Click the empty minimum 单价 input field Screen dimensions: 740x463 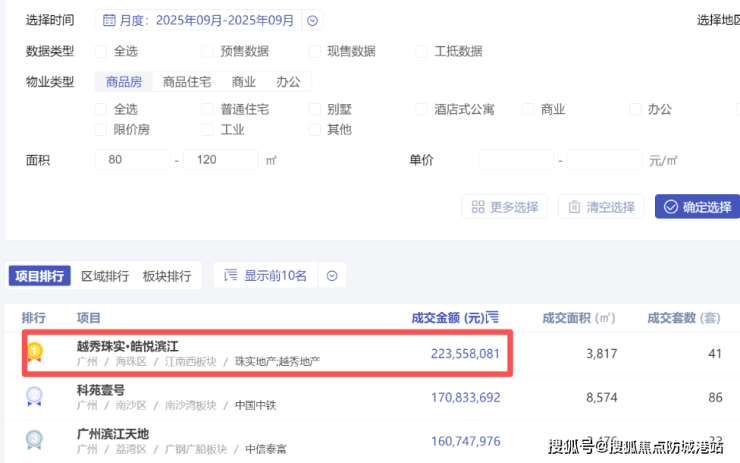(x=516, y=160)
